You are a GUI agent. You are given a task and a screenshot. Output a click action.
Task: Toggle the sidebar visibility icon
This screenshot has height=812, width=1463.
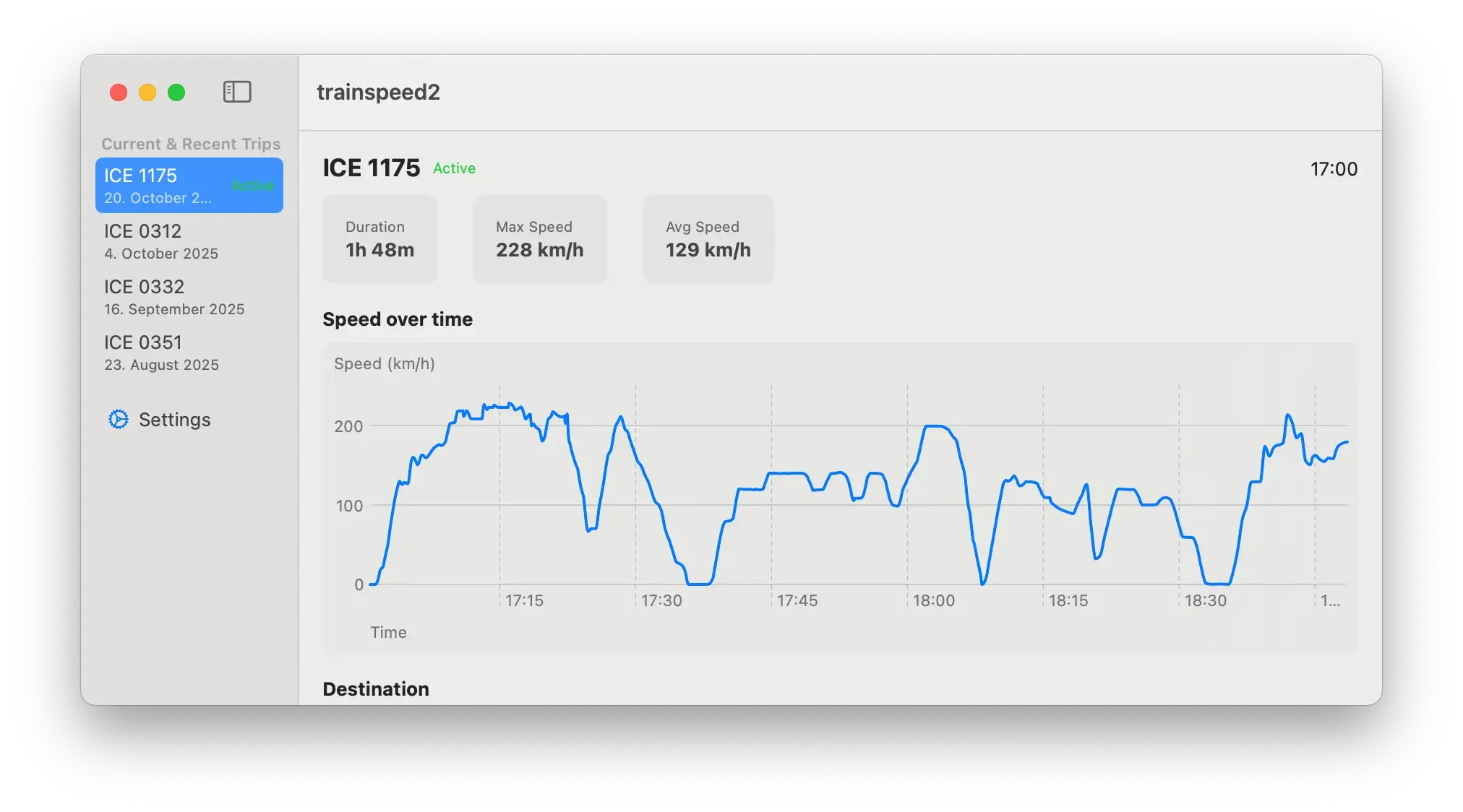[x=237, y=92]
